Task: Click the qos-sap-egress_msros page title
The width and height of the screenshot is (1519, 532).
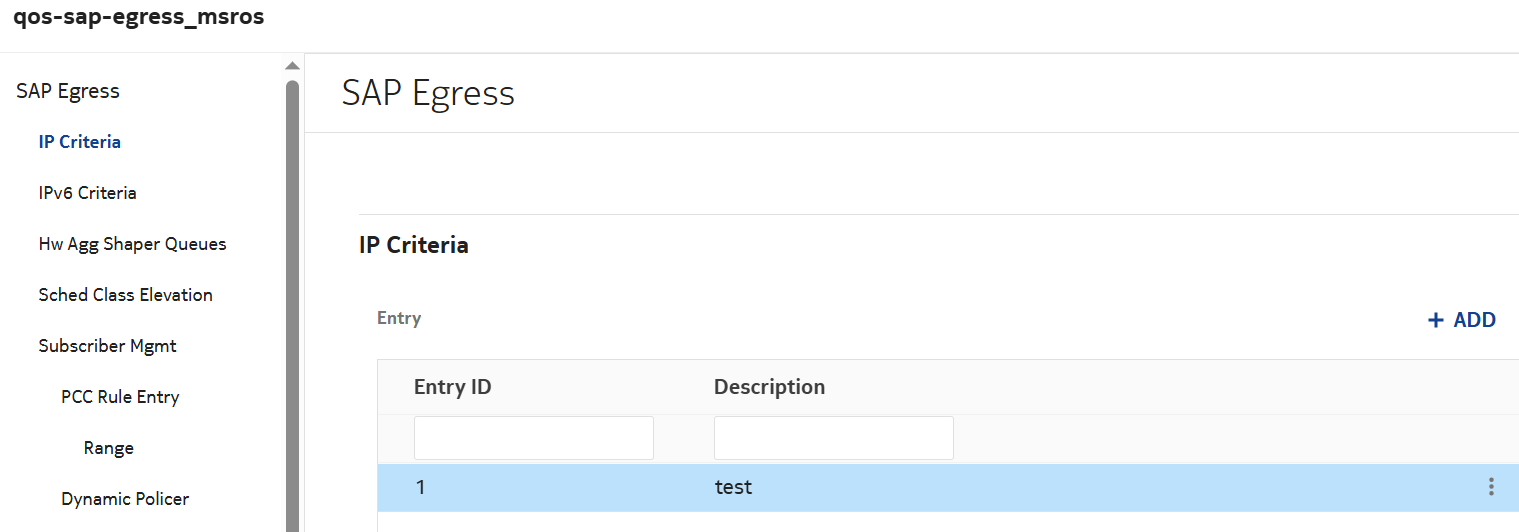Action: (x=139, y=18)
